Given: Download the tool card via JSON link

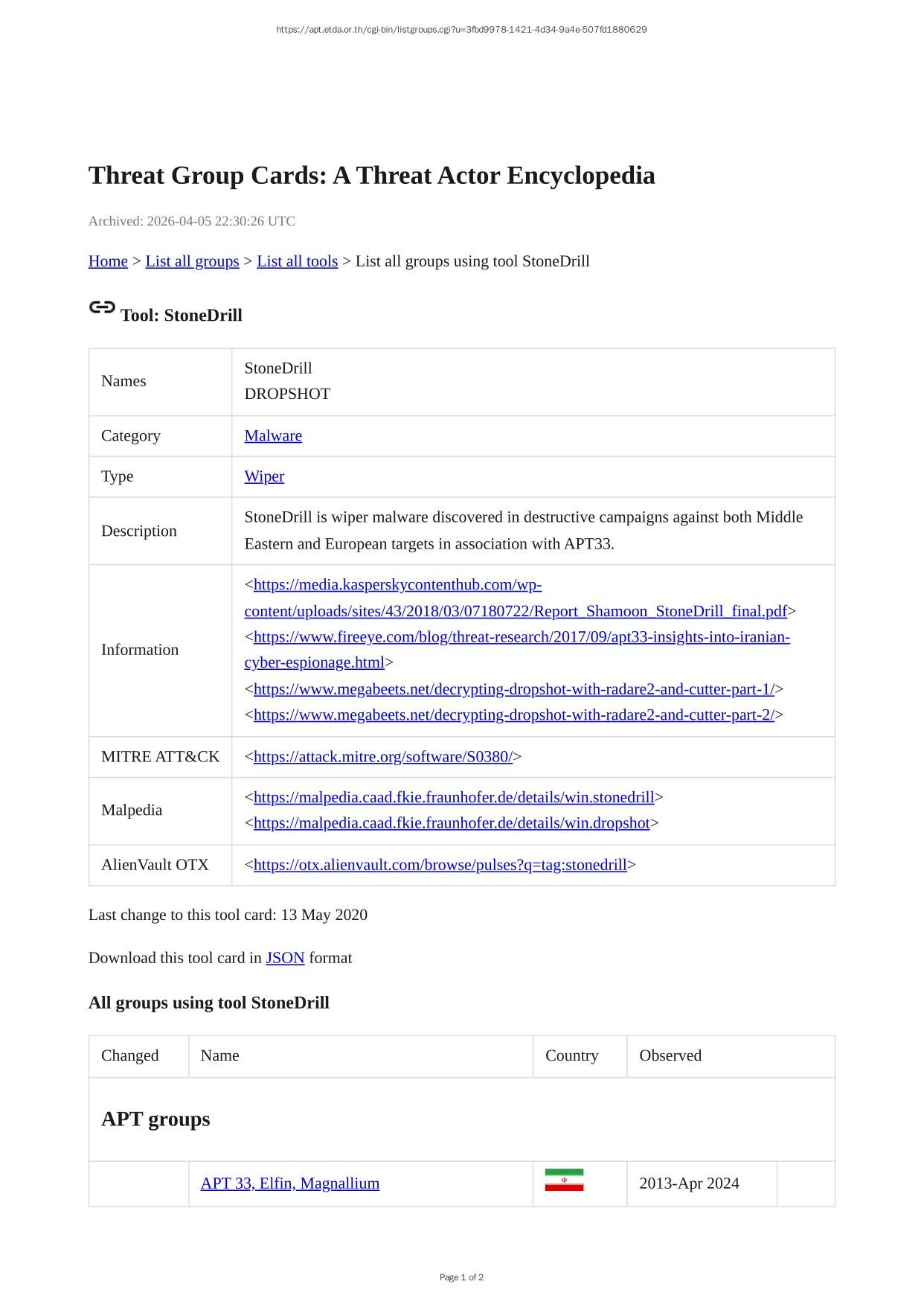Looking at the screenshot, I should point(285,958).
